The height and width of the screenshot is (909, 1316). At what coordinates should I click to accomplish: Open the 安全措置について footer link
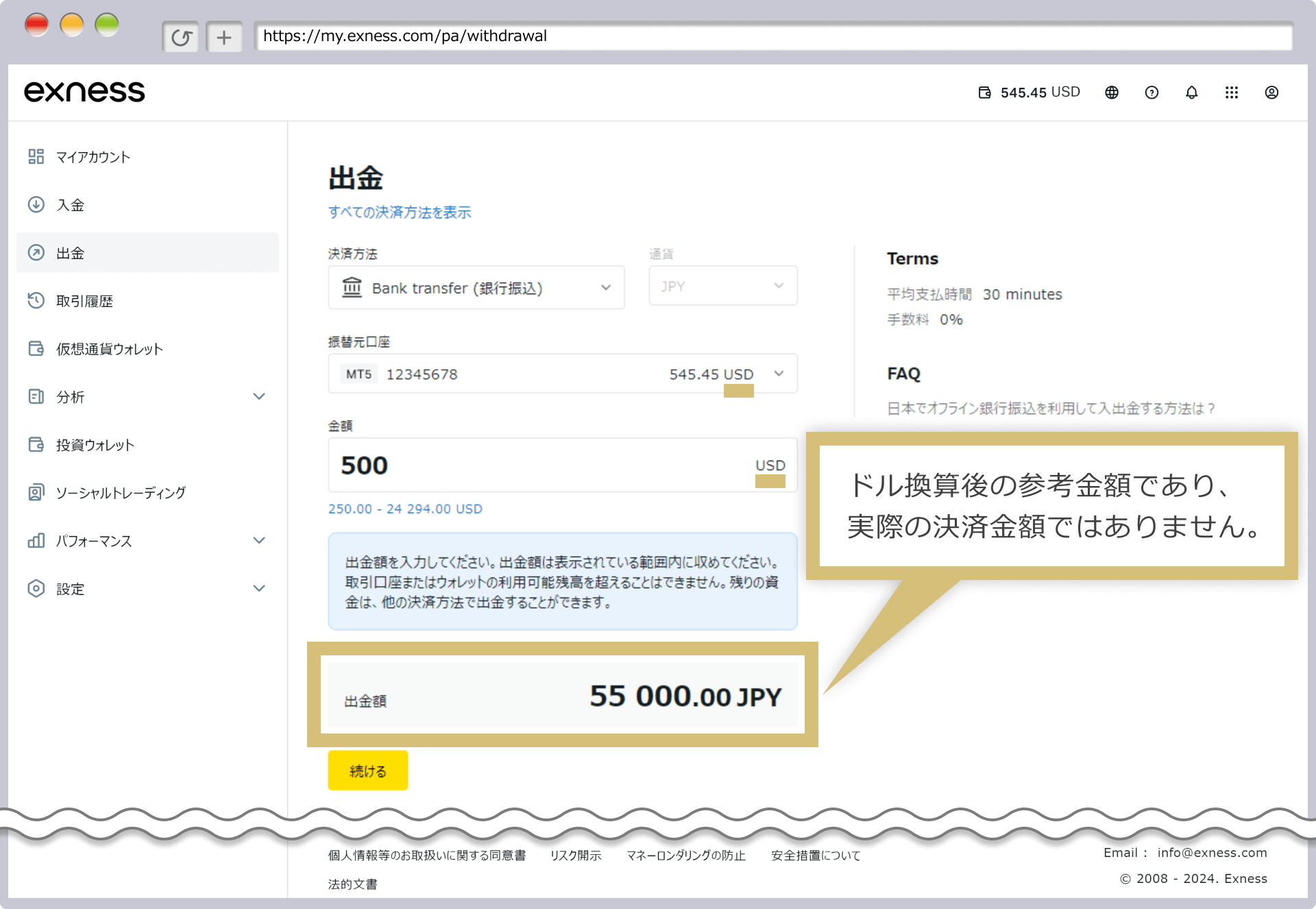pyautogui.click(x=816, y=856)
